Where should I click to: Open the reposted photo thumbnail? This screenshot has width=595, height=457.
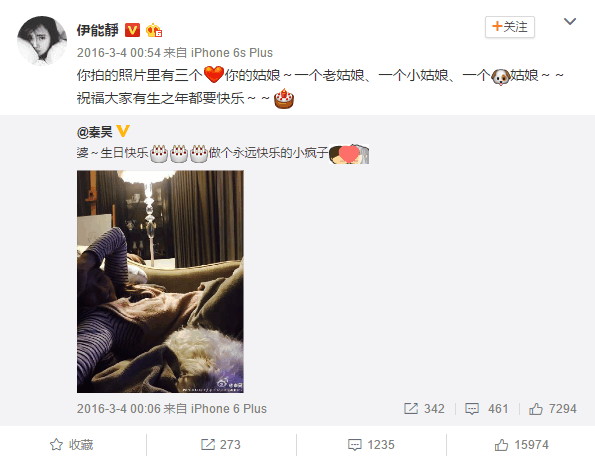160,281
